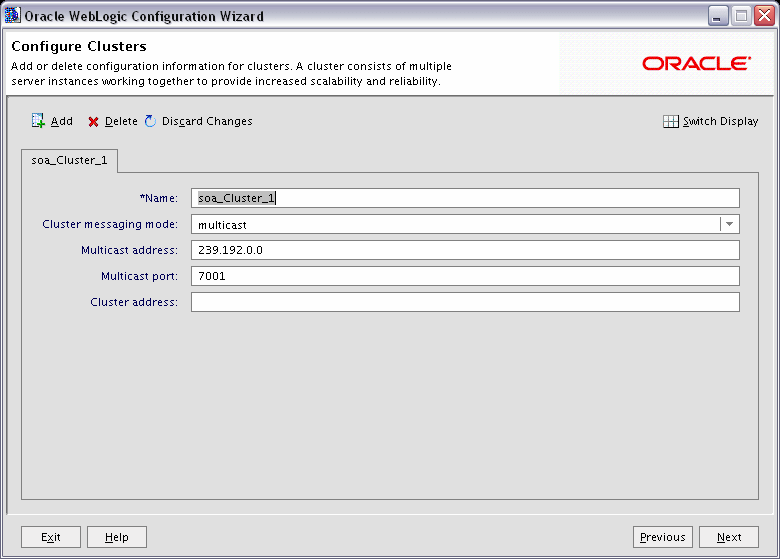Click the empty Cluster address field
The height and width of the screenshot is (559, 780).
coord(465,302)
